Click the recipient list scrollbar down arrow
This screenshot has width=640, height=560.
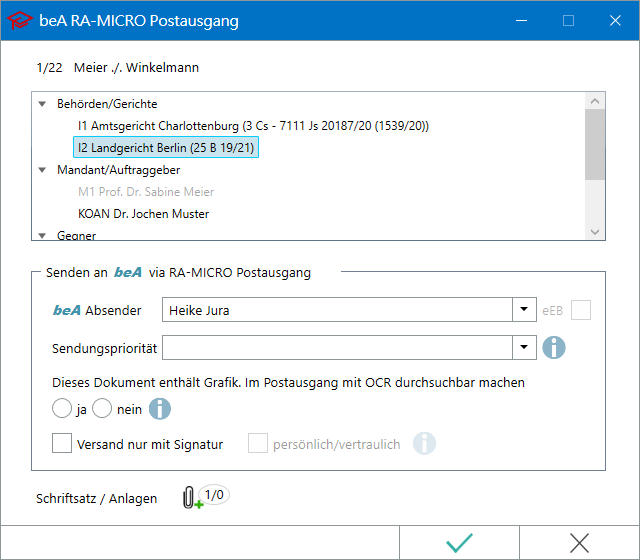click(x=595, y=232)
